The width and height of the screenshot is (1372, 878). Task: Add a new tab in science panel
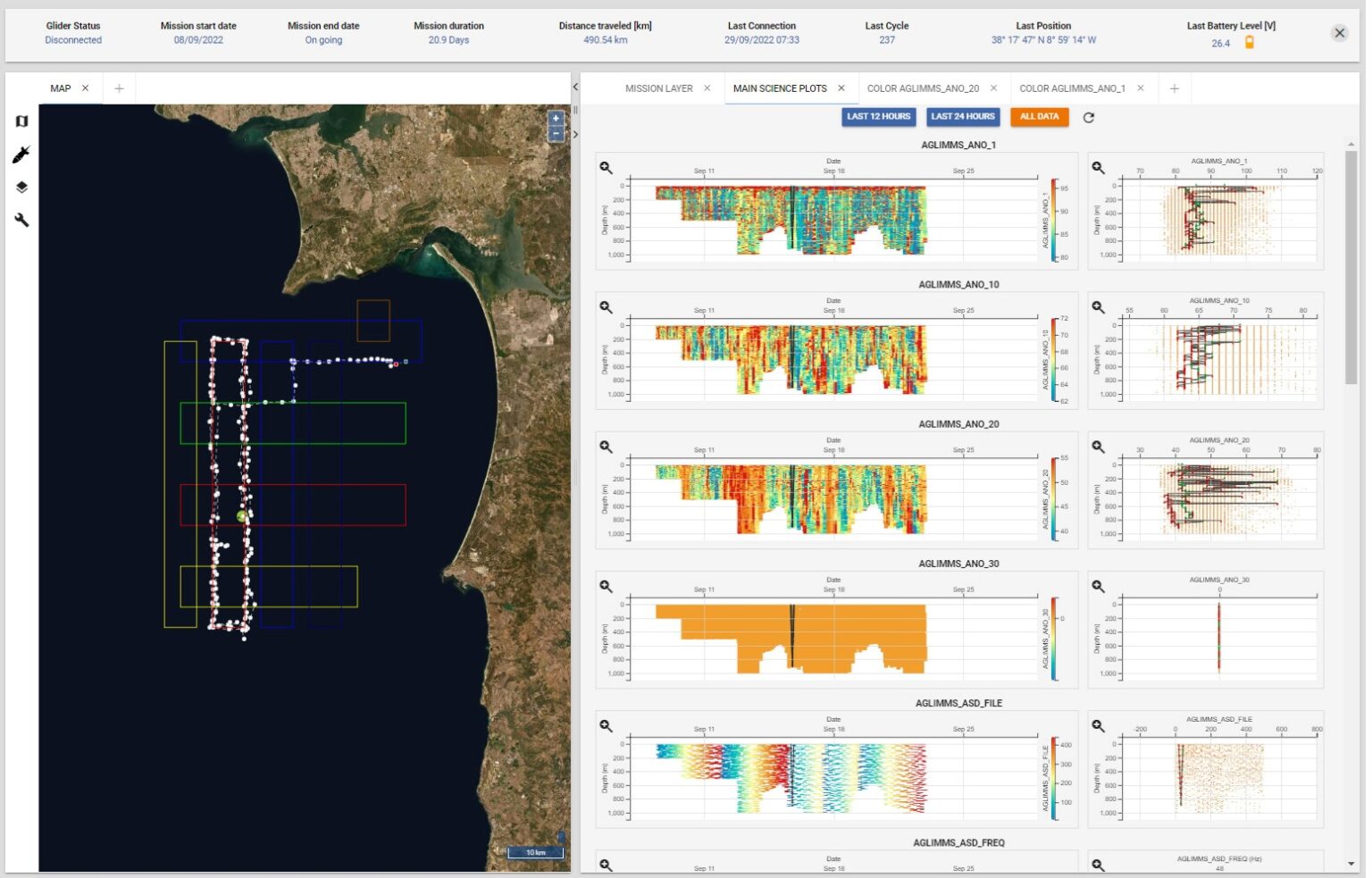[x=1174, y=88]
